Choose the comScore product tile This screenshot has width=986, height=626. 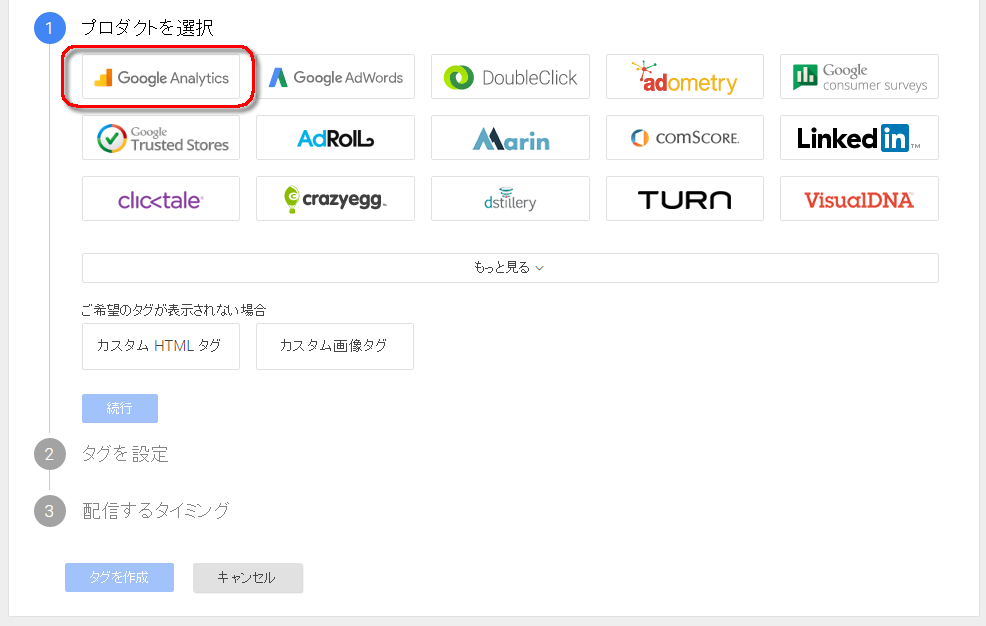[685, 138]
